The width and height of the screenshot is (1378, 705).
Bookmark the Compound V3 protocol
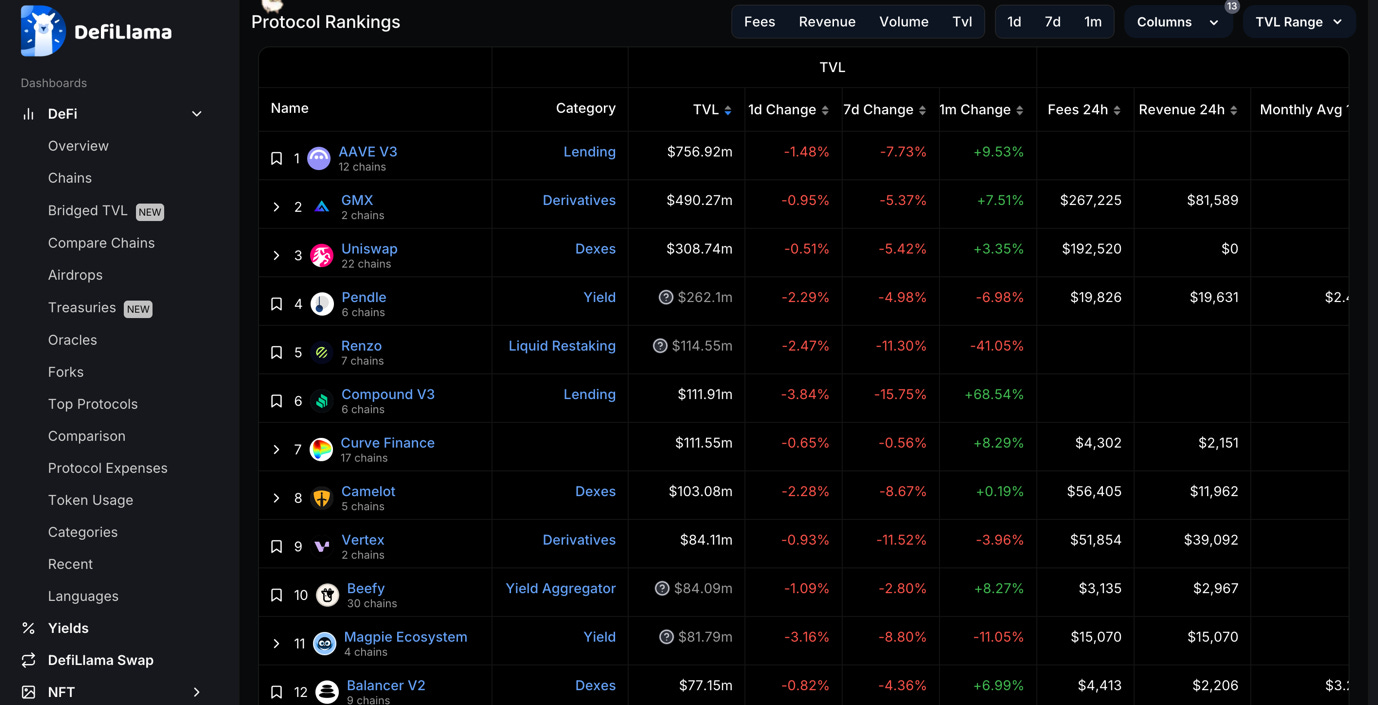277,401
